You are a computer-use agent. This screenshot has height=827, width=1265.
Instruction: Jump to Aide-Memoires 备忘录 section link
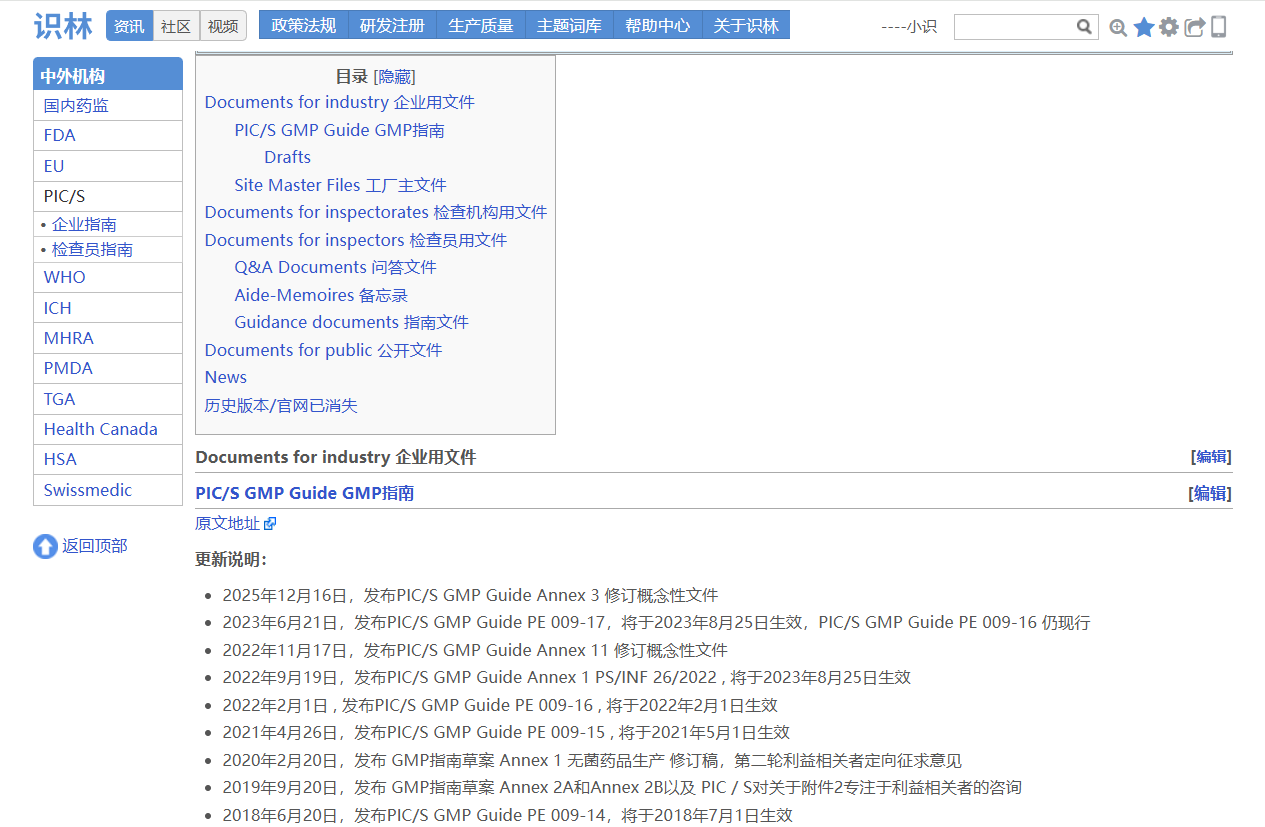321,295
